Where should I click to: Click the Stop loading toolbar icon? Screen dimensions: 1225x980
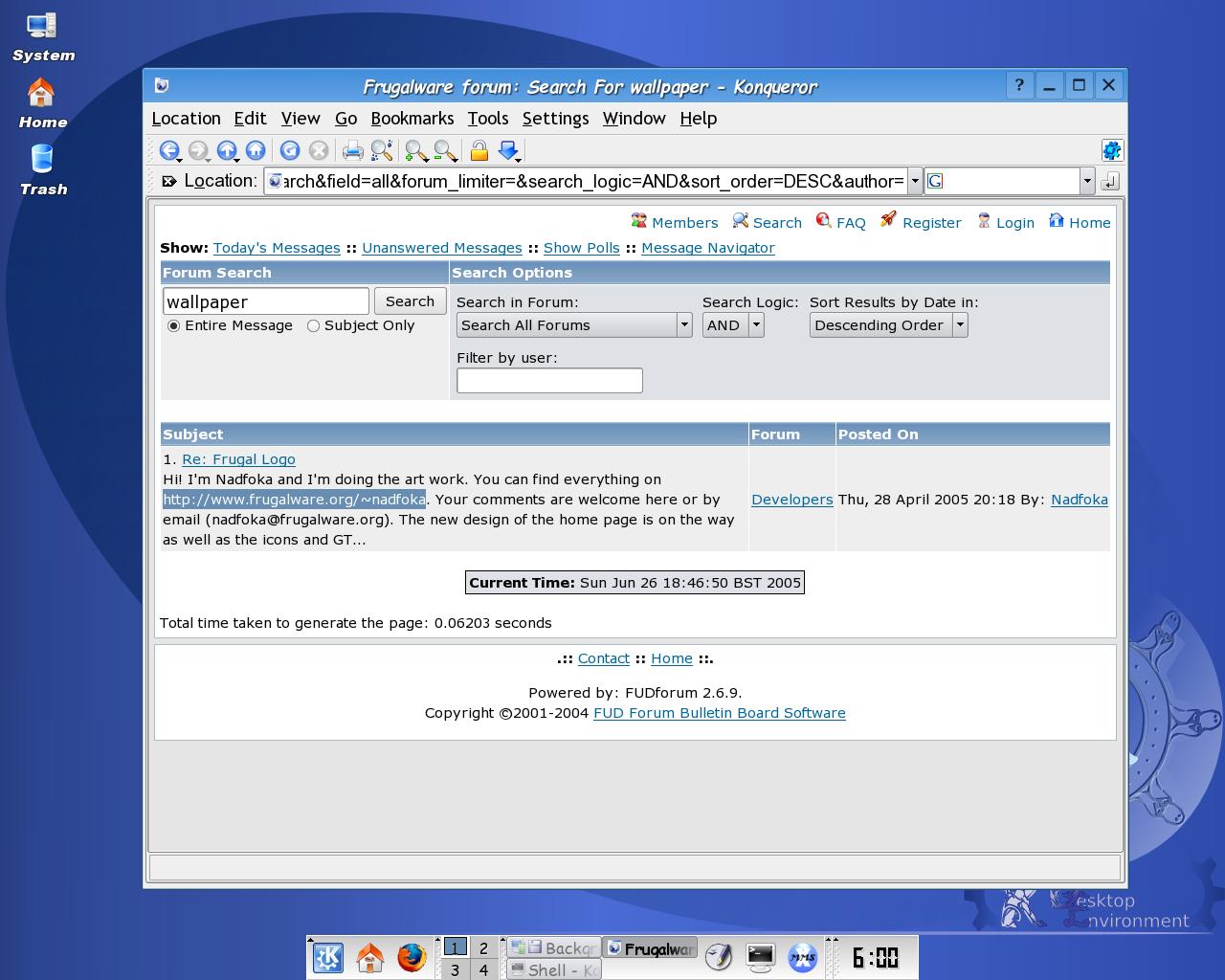[x=319, y=150]
